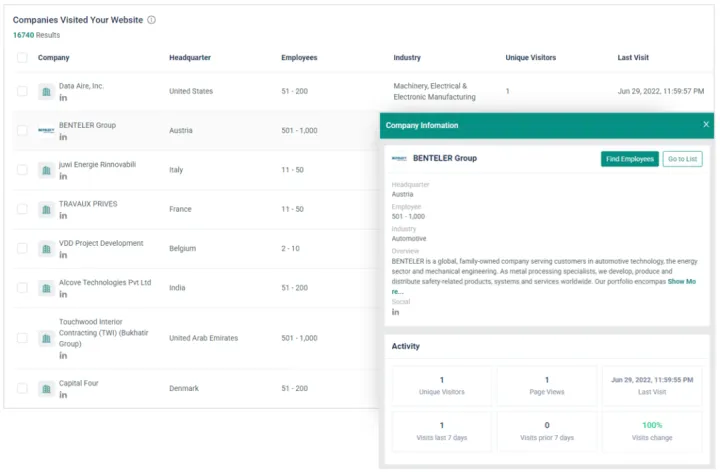Click the building icon for Capital Four
Viewport: 720px width, 473px height.
point(46,389)
